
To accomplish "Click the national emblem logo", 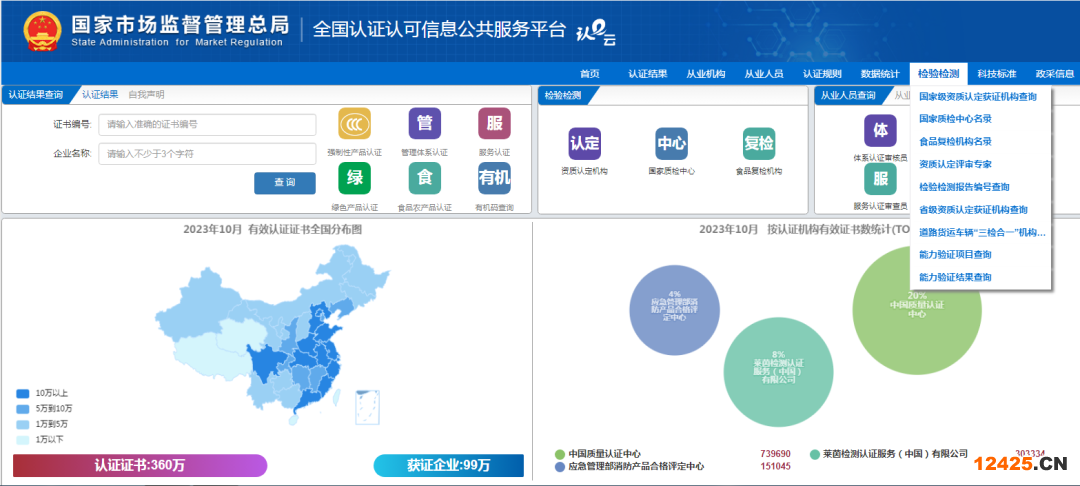I will coord(43,32).
